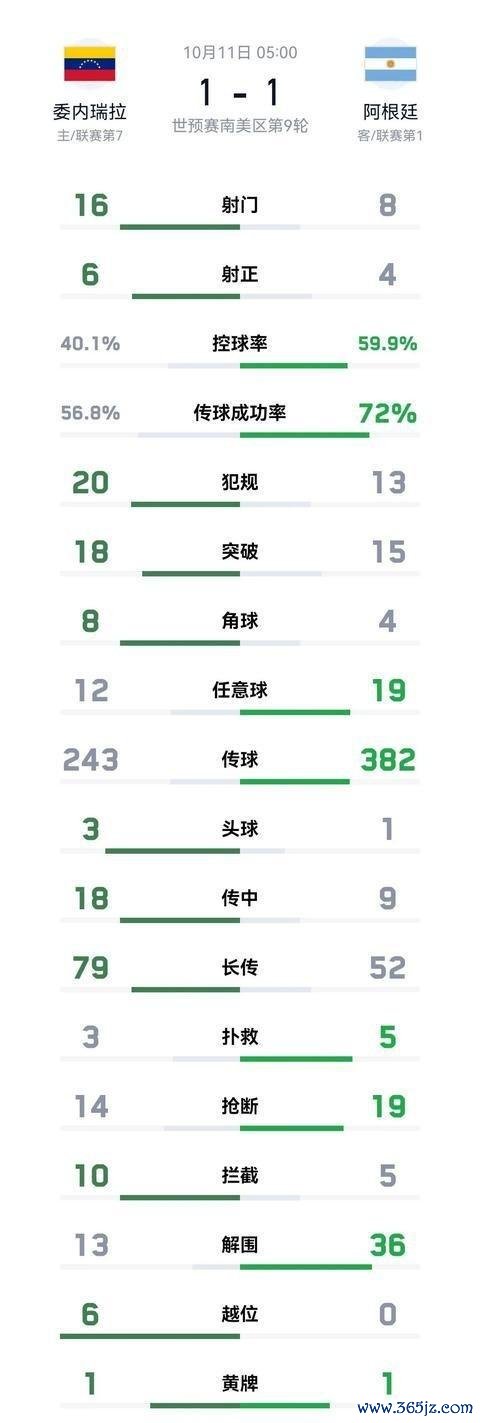Click the 解围 clearances value 36
480x1423 pixels.
tap(388, 1245)
